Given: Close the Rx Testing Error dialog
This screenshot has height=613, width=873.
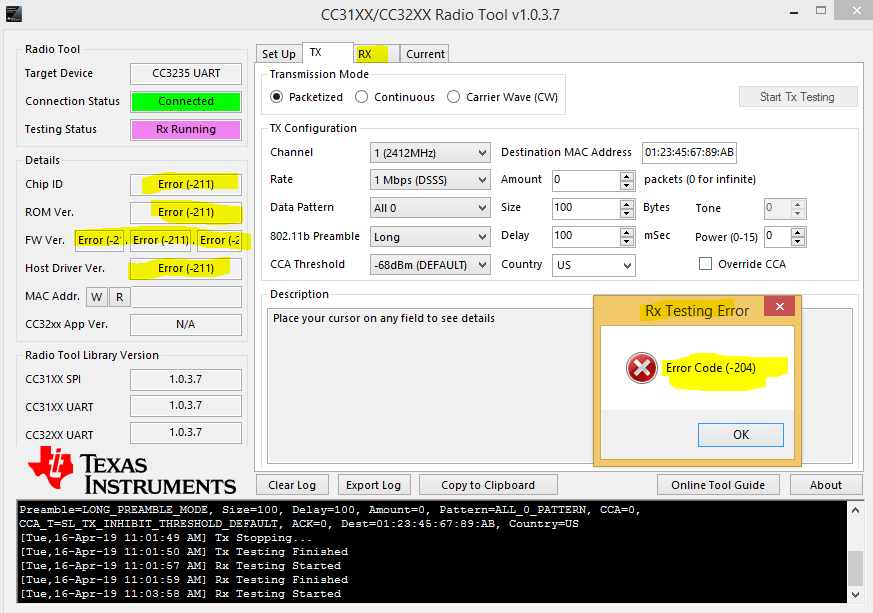Looking at the screenshot, I should click(x=779, y=307).
